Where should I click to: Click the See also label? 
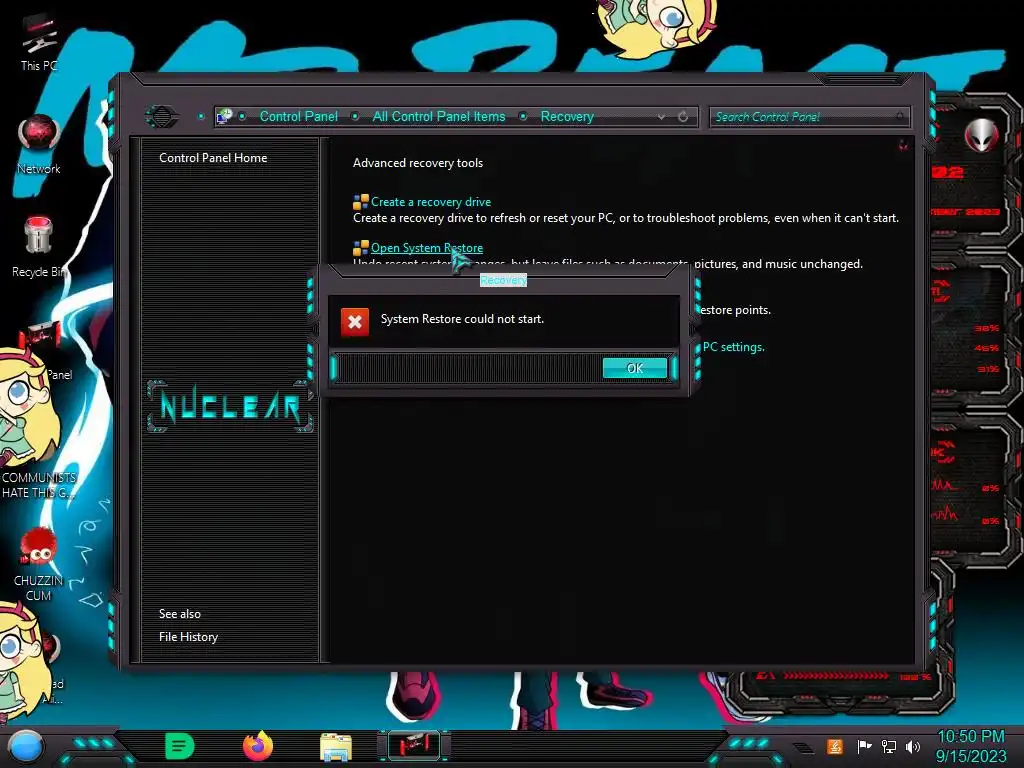click(180, 614)
